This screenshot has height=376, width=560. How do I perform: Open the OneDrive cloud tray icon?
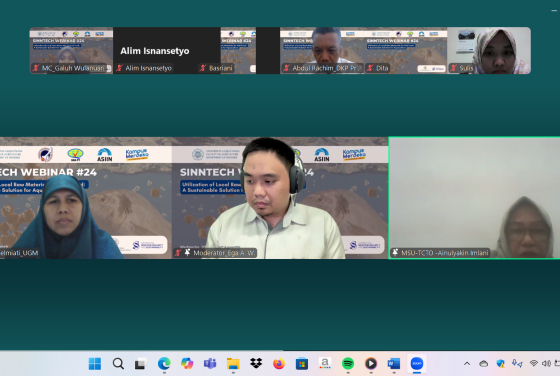(x=484, y=364)
